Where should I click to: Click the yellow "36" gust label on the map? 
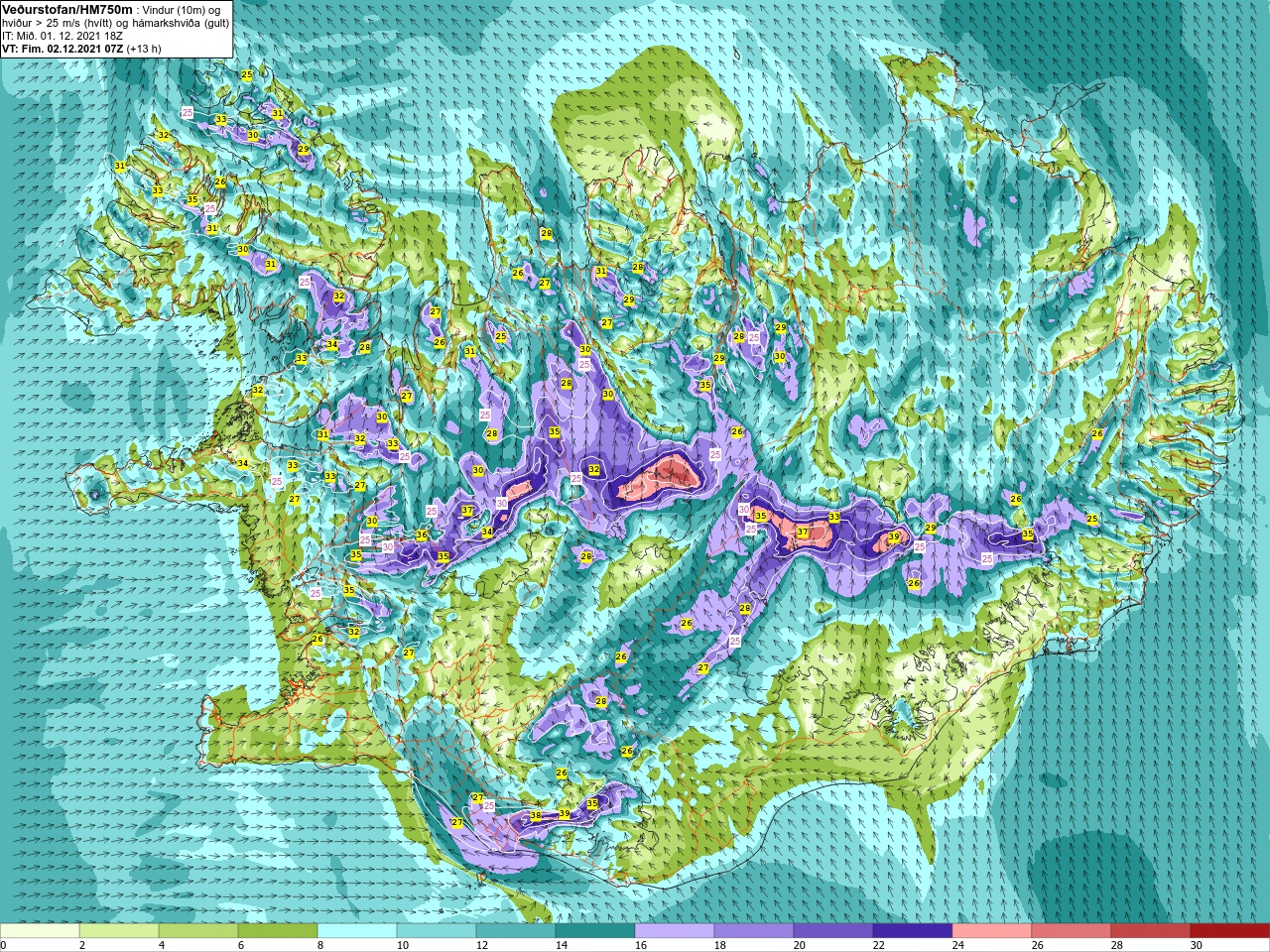click(422, 535)
